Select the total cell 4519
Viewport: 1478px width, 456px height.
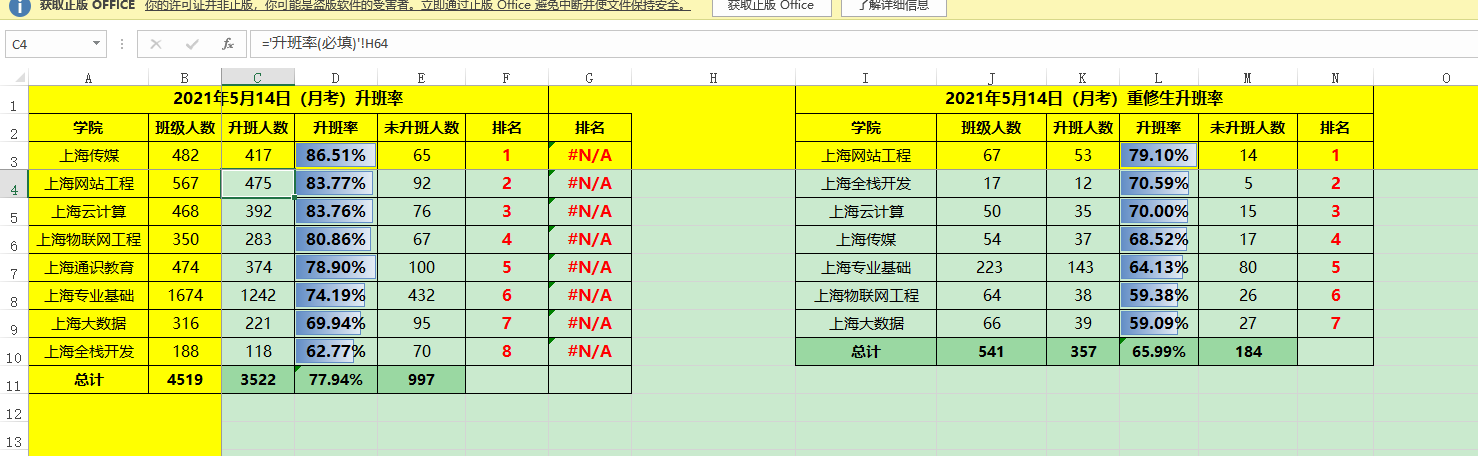click(x=185, y=380)
